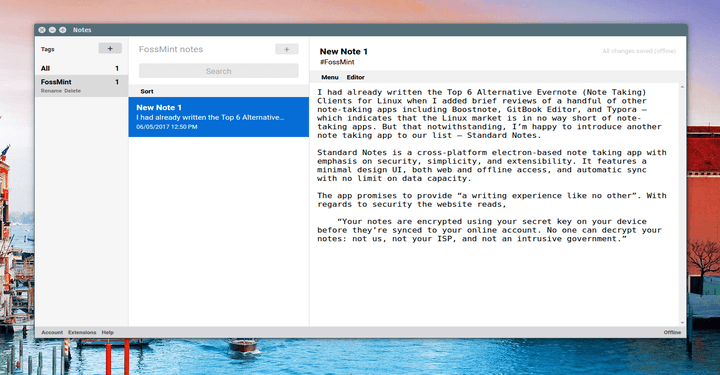Edit the New Note 1 title
720x375 pixels.
343,51
